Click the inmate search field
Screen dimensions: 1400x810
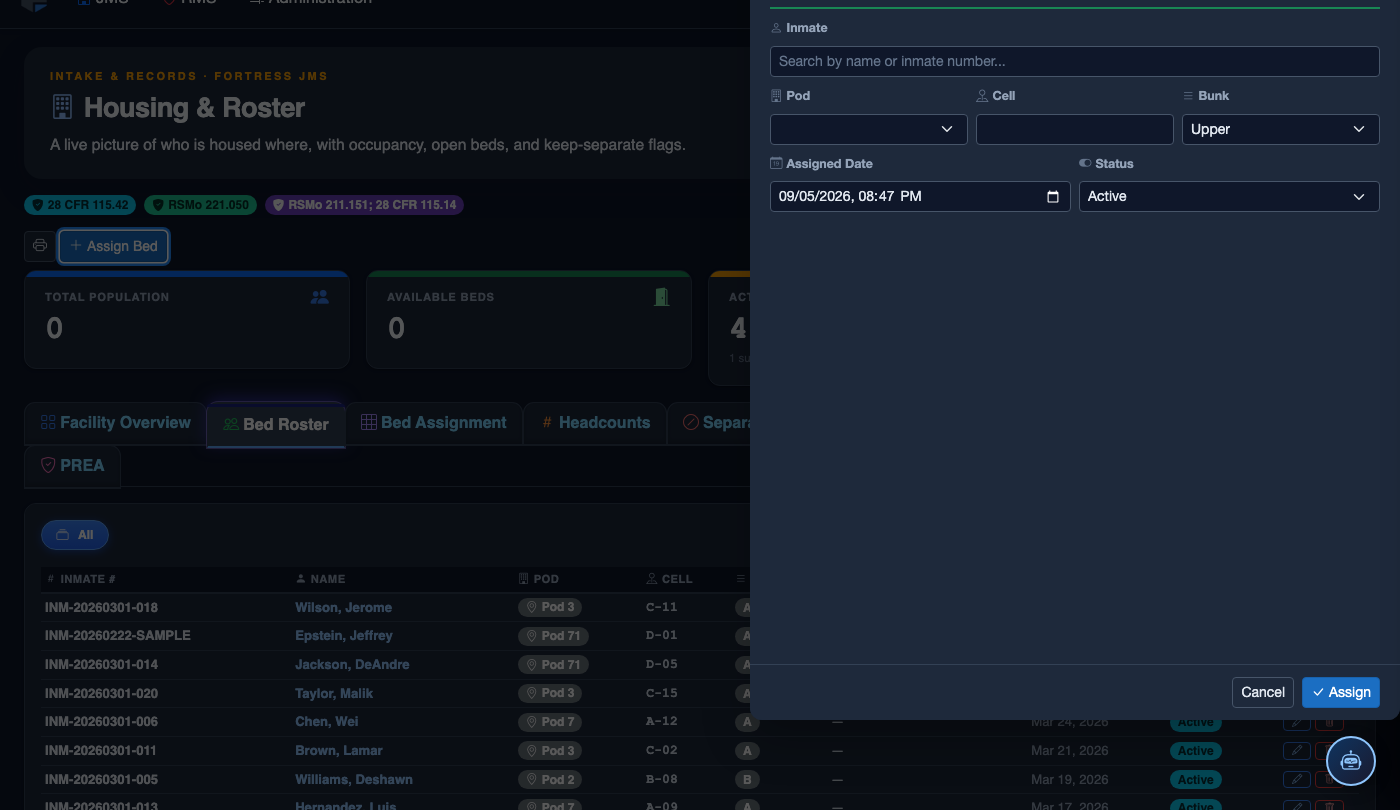1075,62
